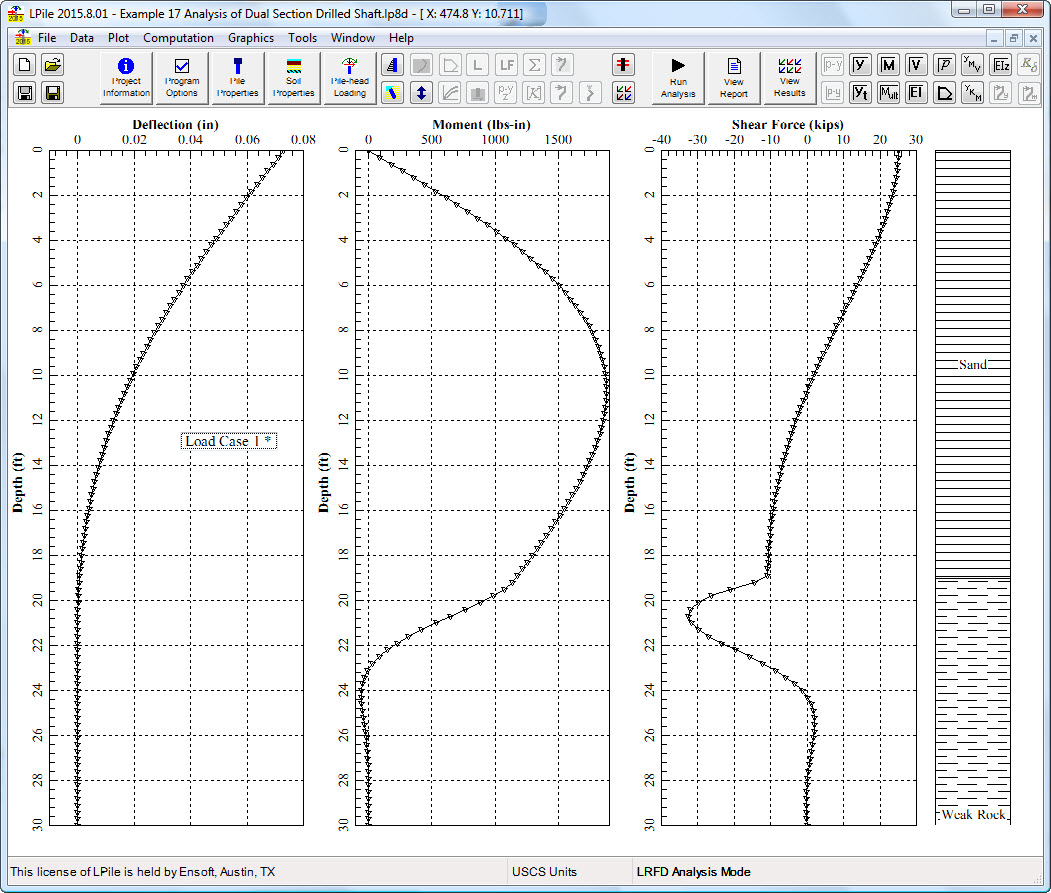Open the Graphics menu
Viewport: 1051px width, 893px height.
pos(250,38)
